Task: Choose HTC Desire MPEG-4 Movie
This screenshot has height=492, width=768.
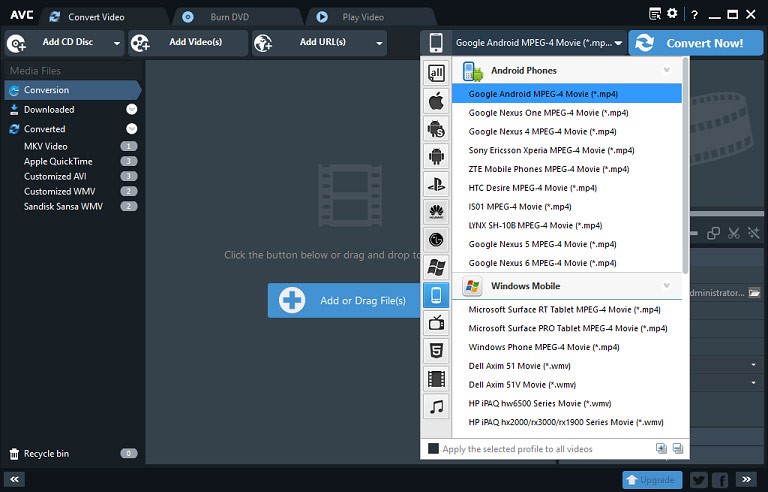Action: point(566,188)
